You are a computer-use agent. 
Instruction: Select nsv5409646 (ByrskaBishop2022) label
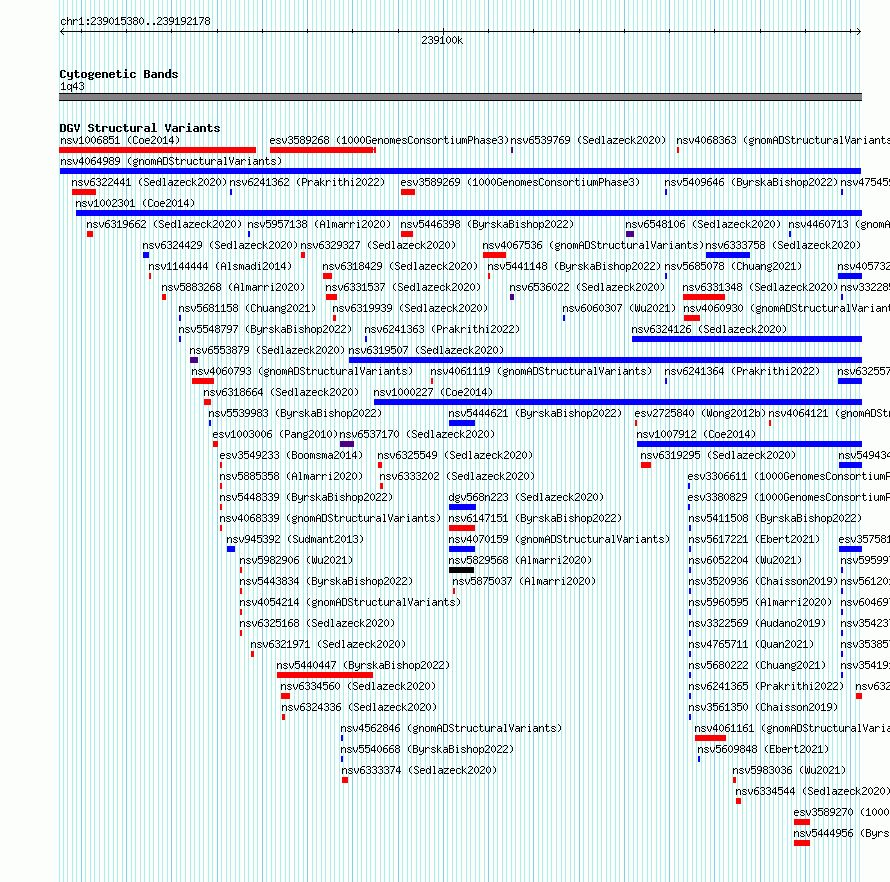click(751, 182)
